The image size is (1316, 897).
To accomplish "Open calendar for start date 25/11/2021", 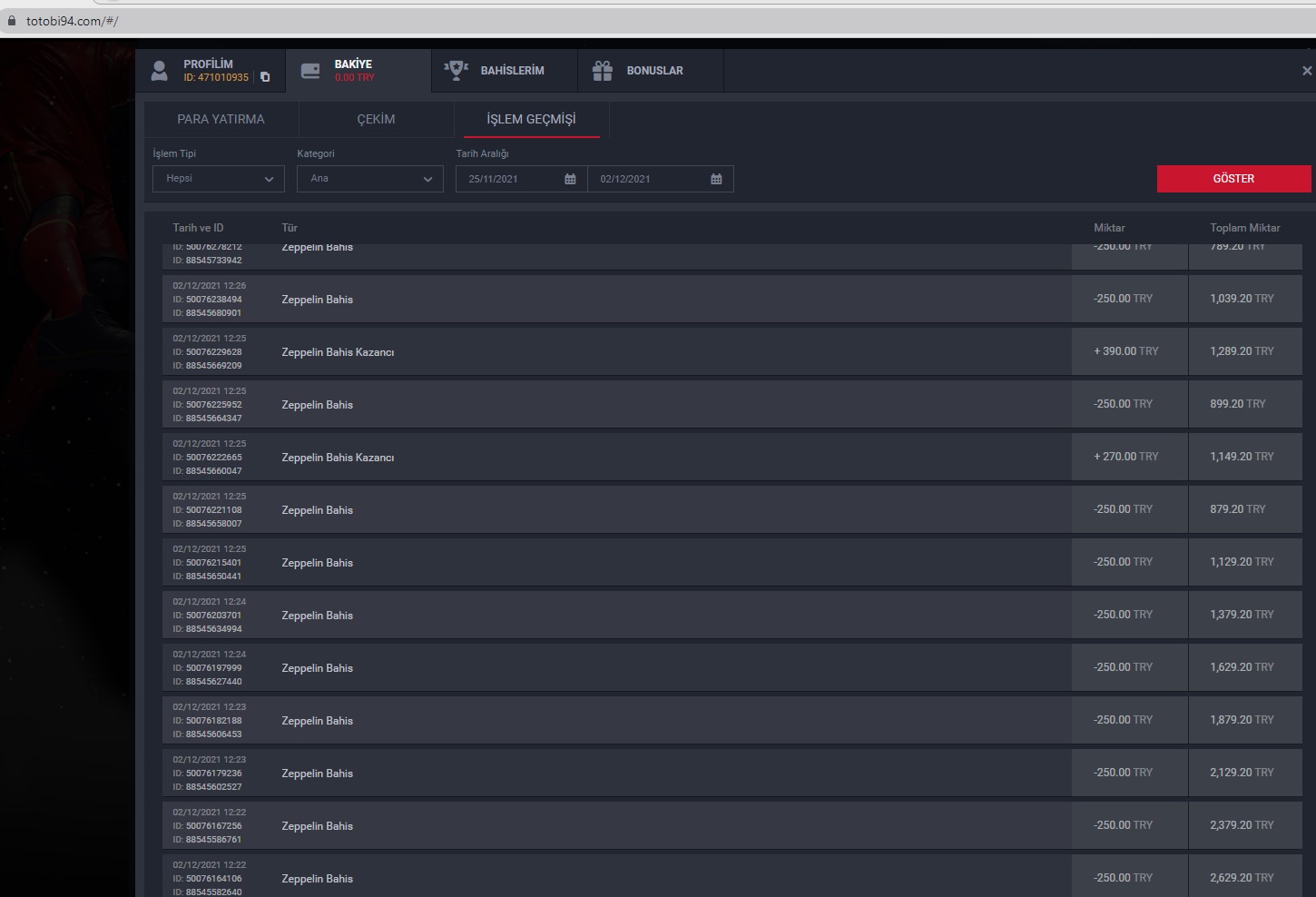I will (570, 179).
